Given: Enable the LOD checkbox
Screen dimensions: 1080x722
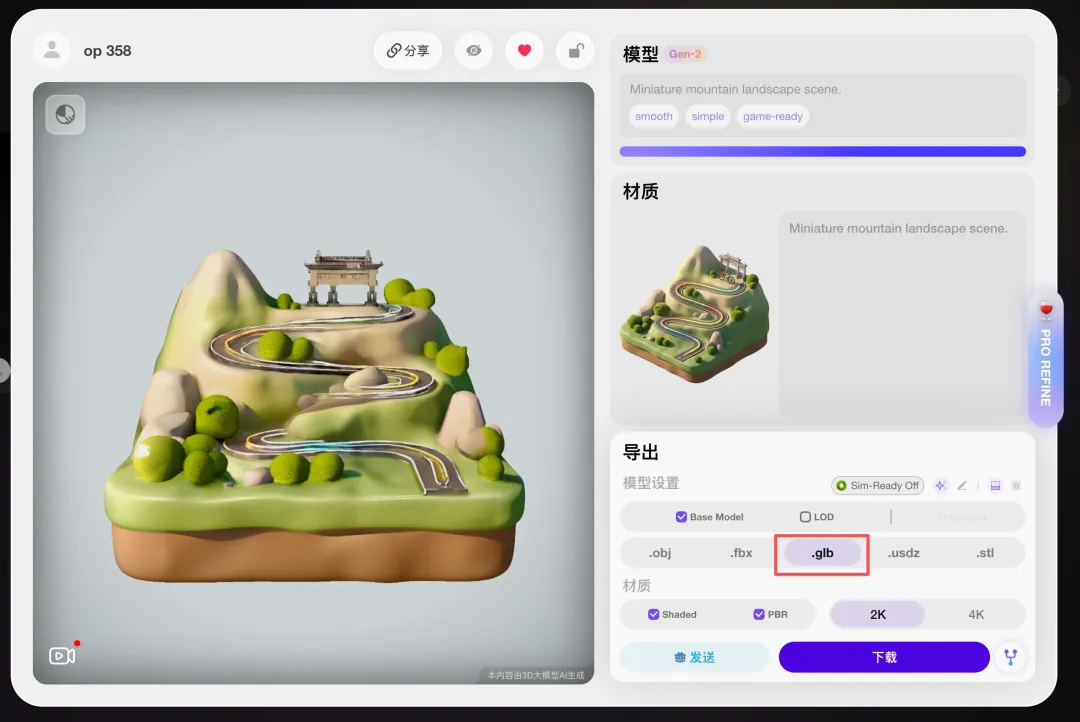Looking at the screenshot, I should coord(805,517).
